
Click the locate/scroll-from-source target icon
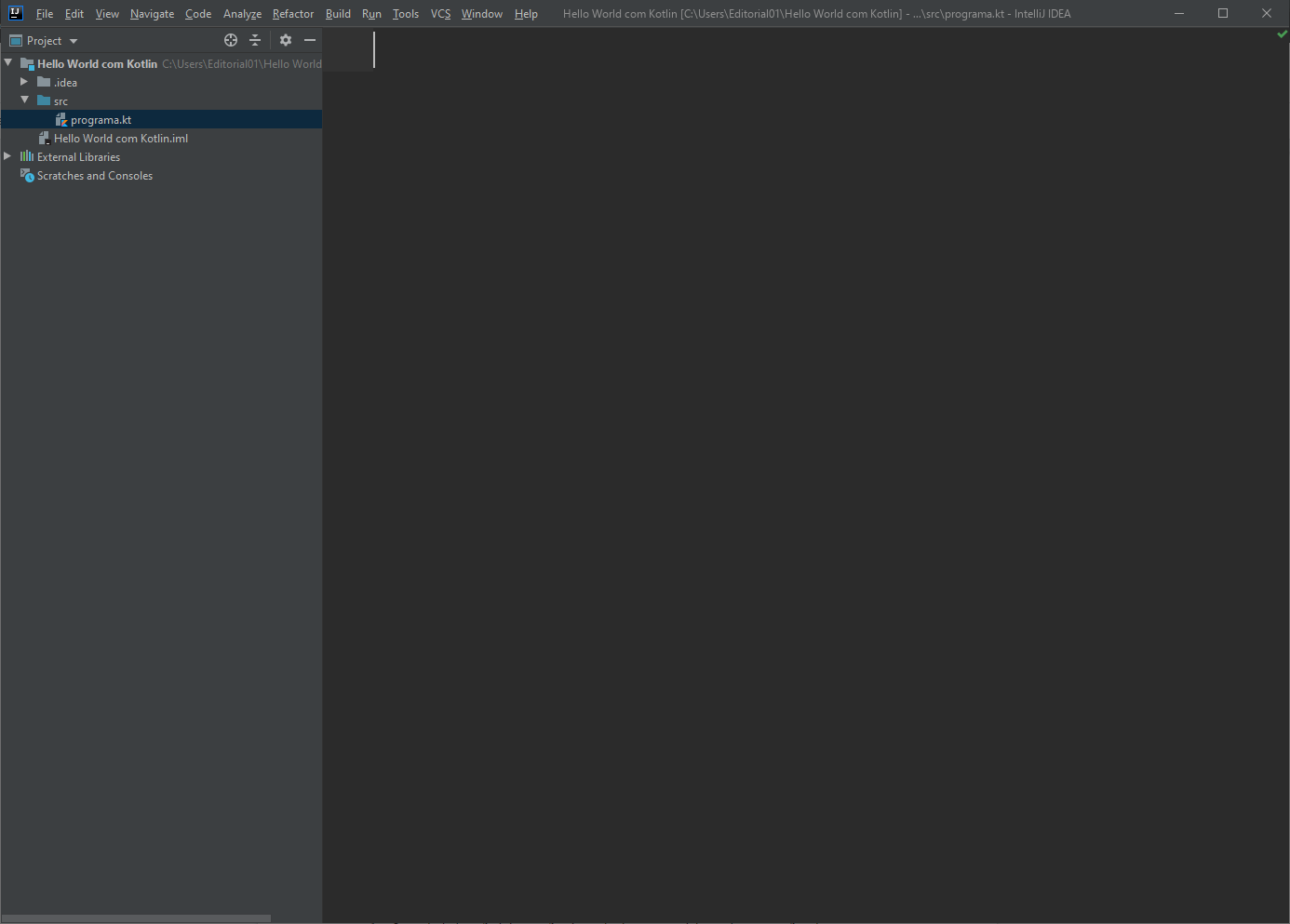tap(231, 40)
